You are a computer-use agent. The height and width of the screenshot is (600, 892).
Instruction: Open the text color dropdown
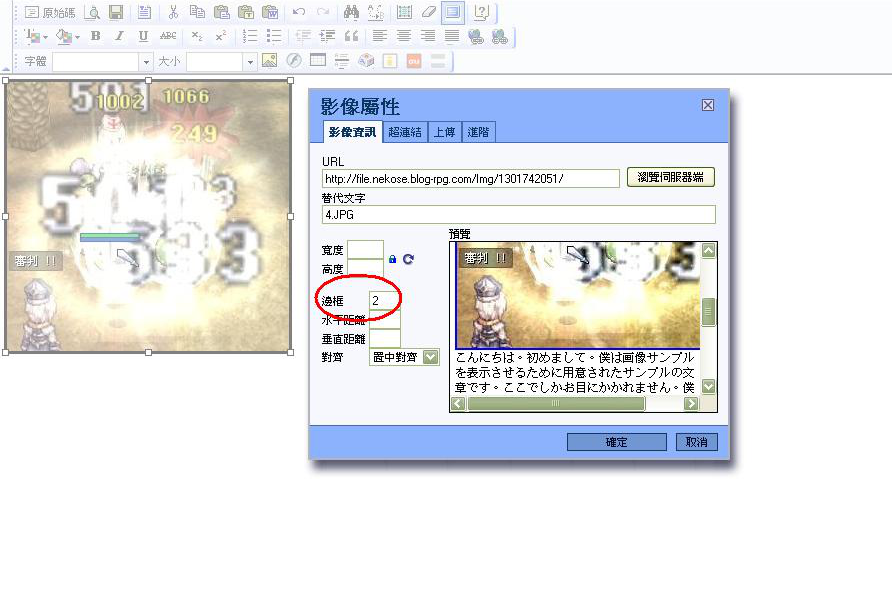36,36
